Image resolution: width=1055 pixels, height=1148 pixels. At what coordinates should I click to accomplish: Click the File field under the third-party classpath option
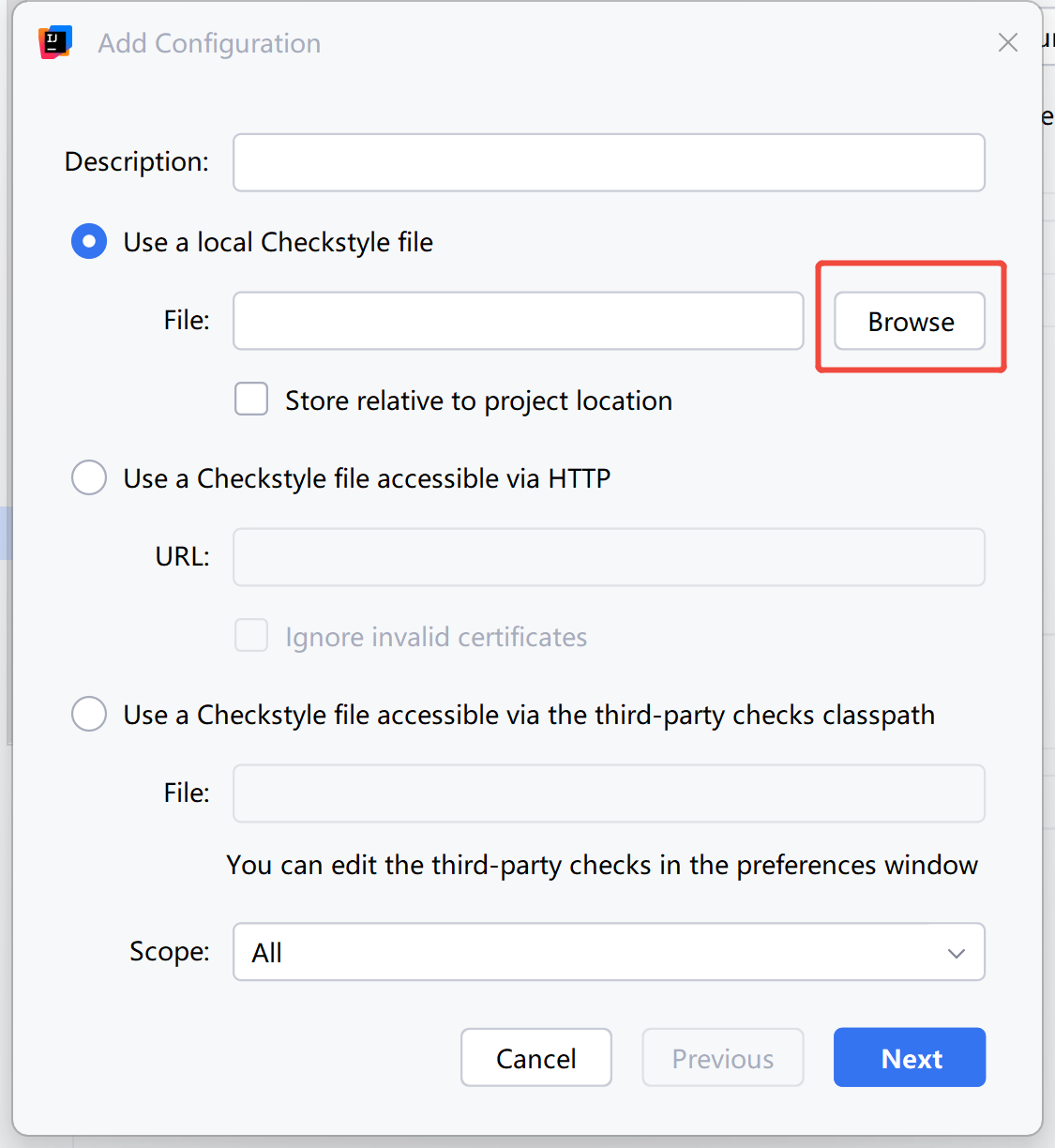coord(609,793)
